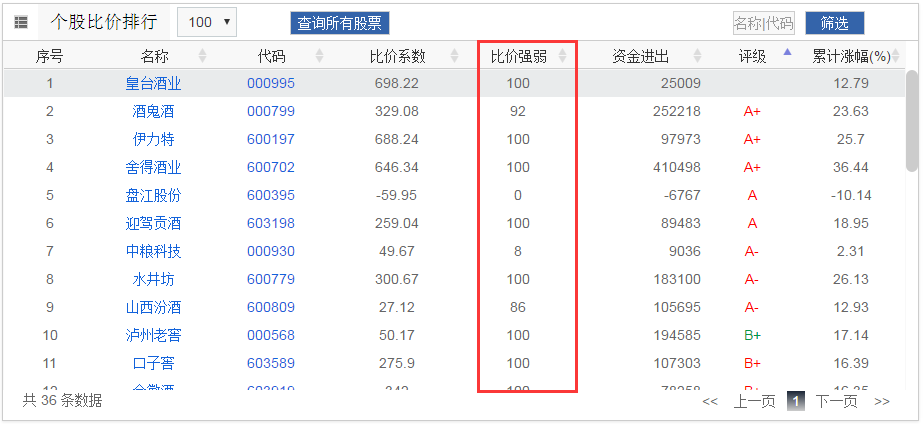Open stock link 伊力特
Viewport: 924px width, 424px height.
[153, 140]
